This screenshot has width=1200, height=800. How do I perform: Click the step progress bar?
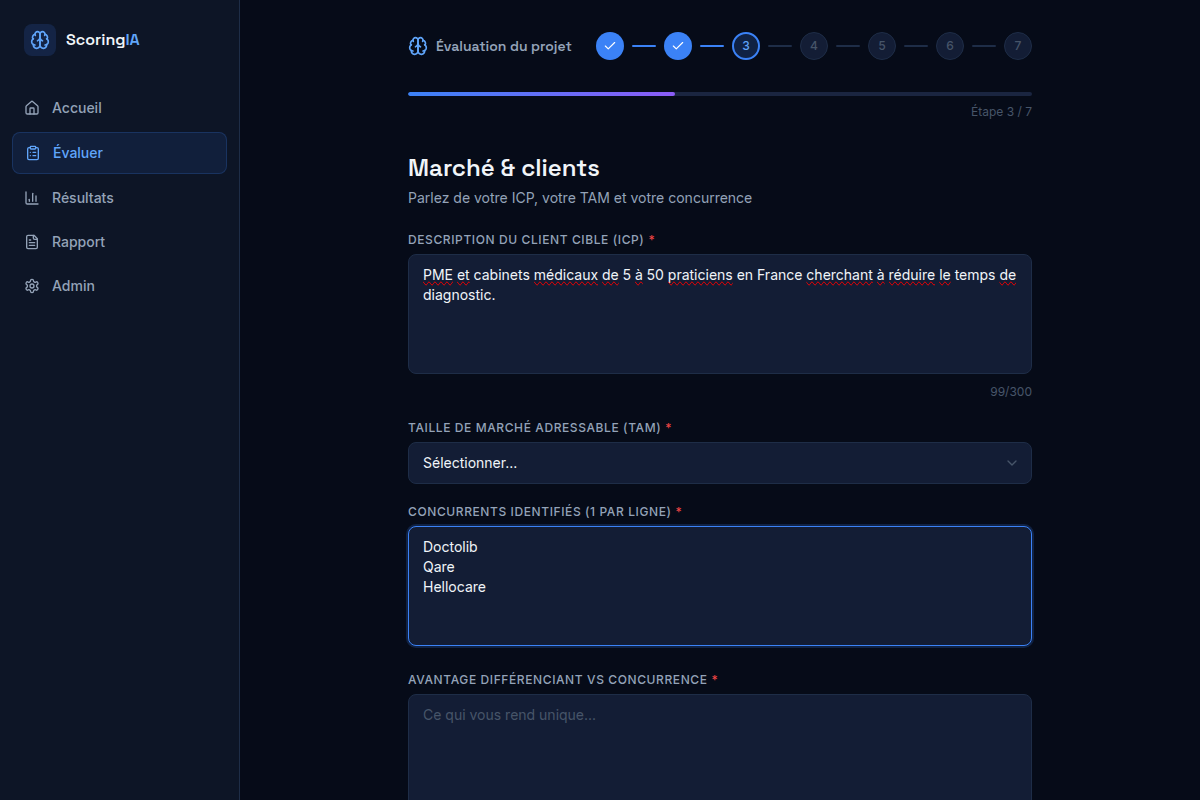(x=720, y=94)
